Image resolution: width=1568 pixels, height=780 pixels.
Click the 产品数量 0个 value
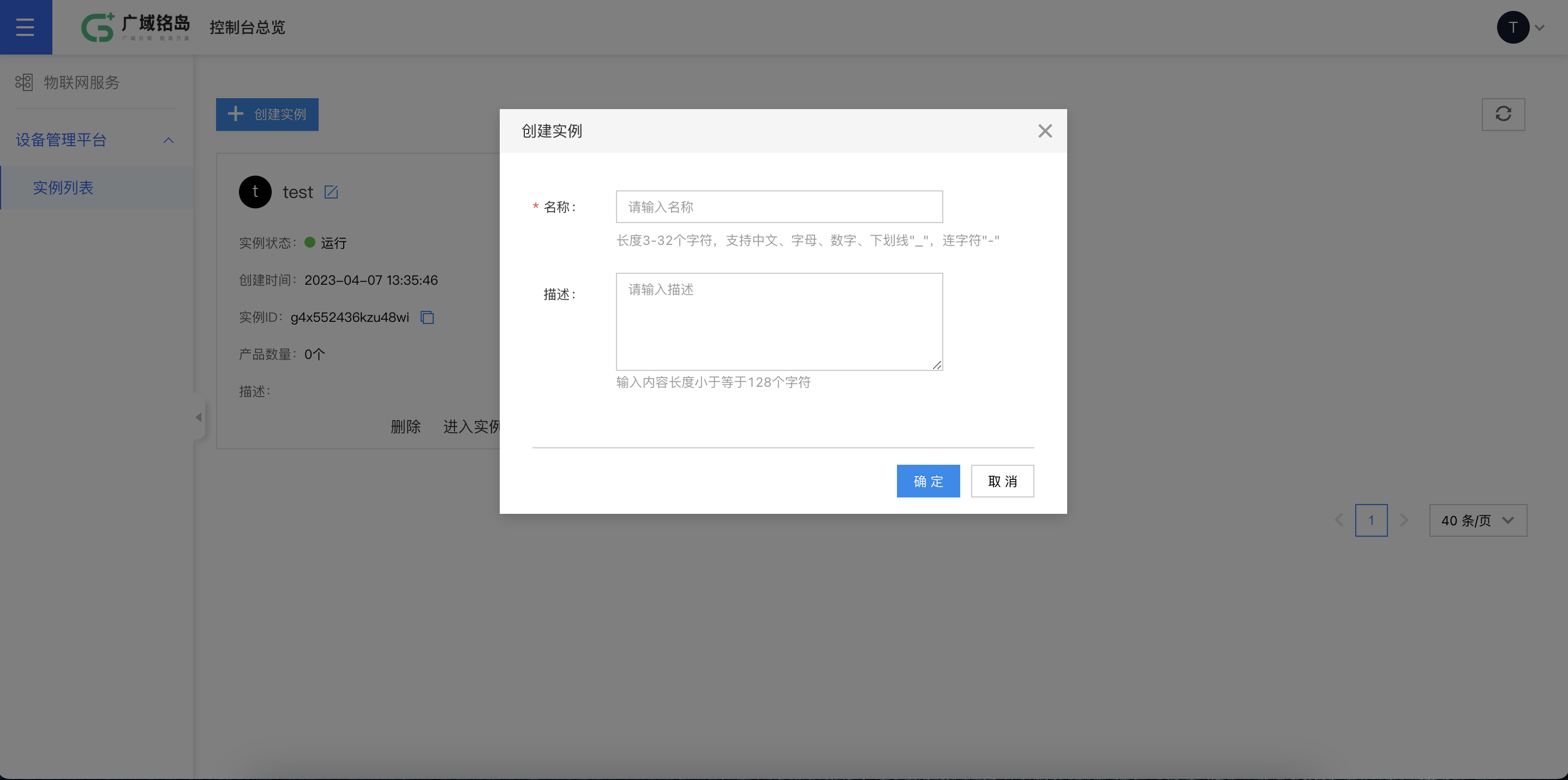[315, 354]
